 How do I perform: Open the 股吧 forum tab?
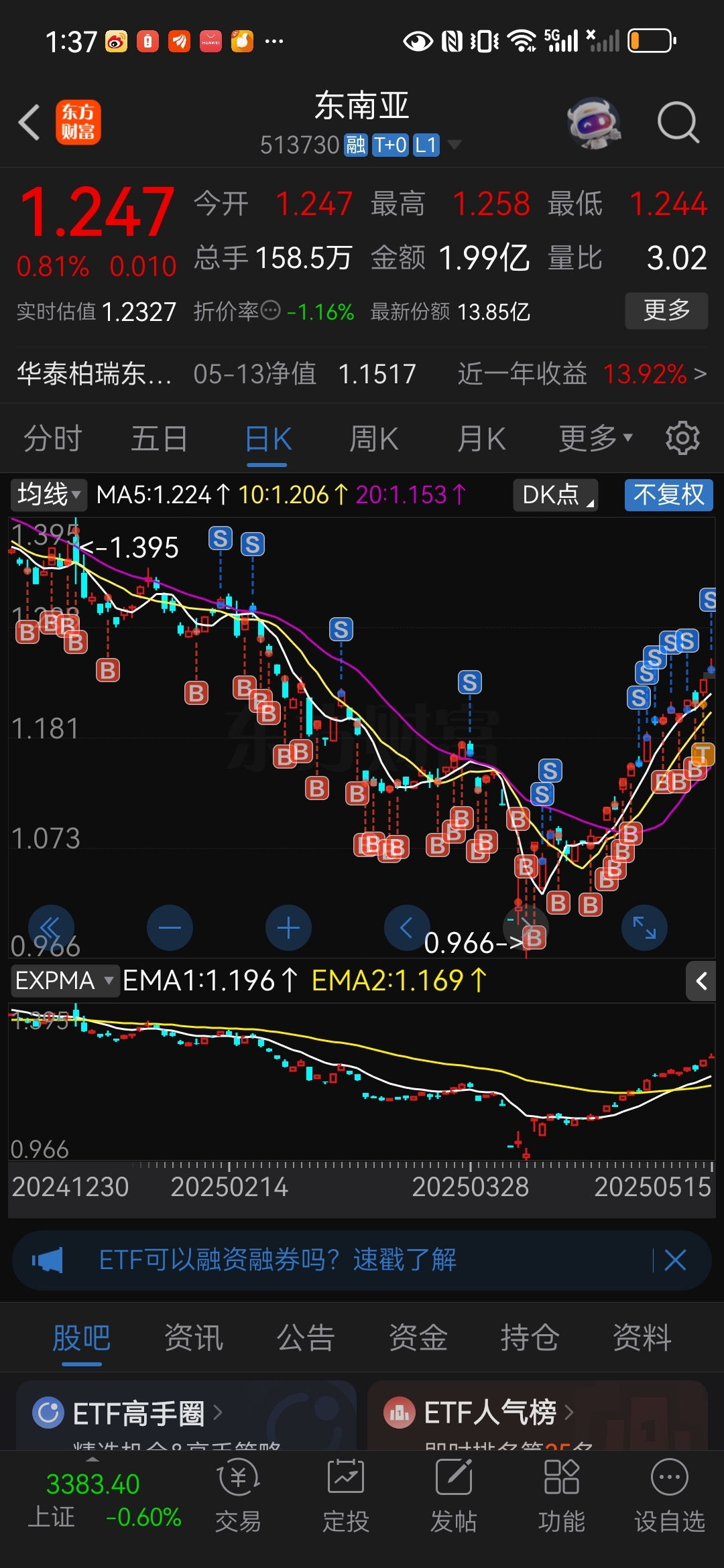coord(81,1339)
